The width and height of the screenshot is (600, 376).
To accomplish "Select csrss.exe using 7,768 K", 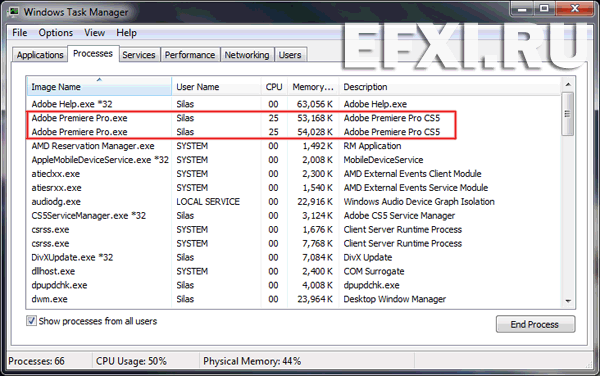I will coord(293,243).
